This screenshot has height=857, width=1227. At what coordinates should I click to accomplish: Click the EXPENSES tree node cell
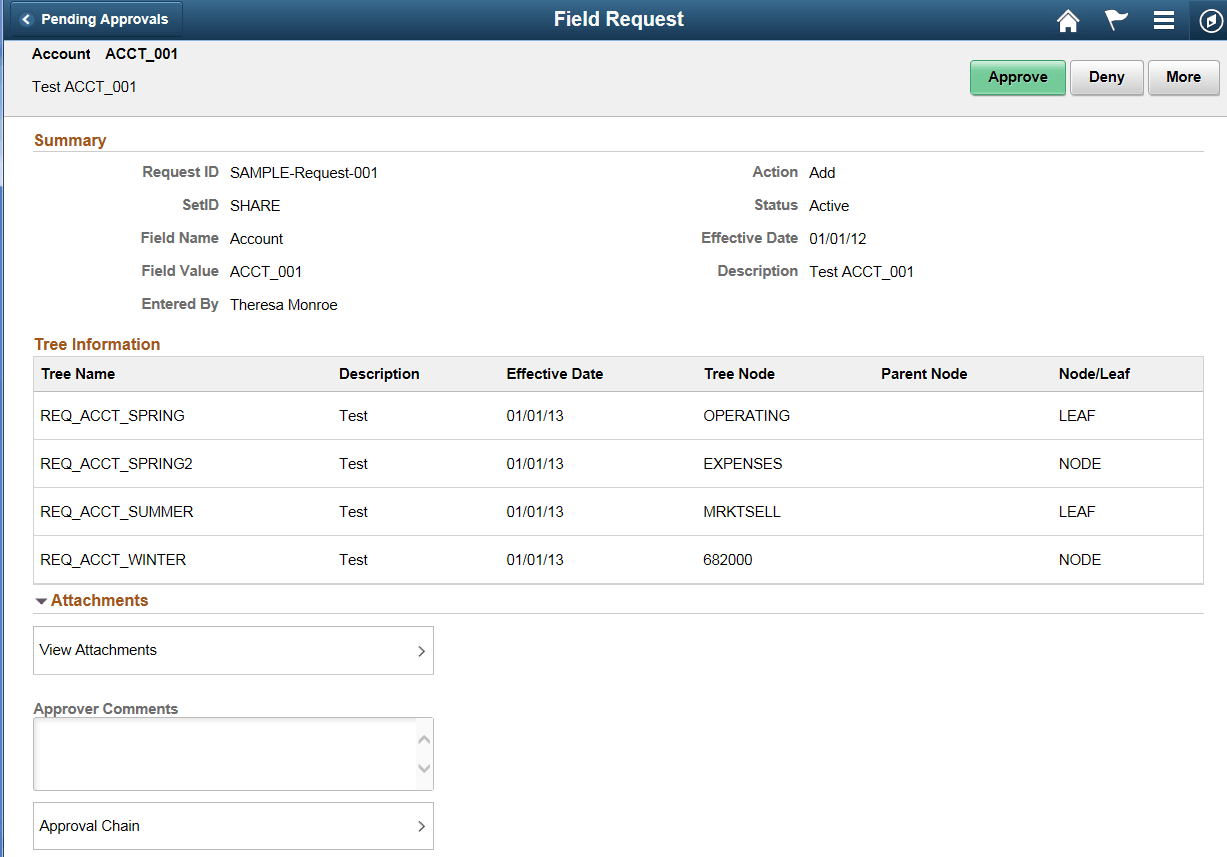pos(743,464)
